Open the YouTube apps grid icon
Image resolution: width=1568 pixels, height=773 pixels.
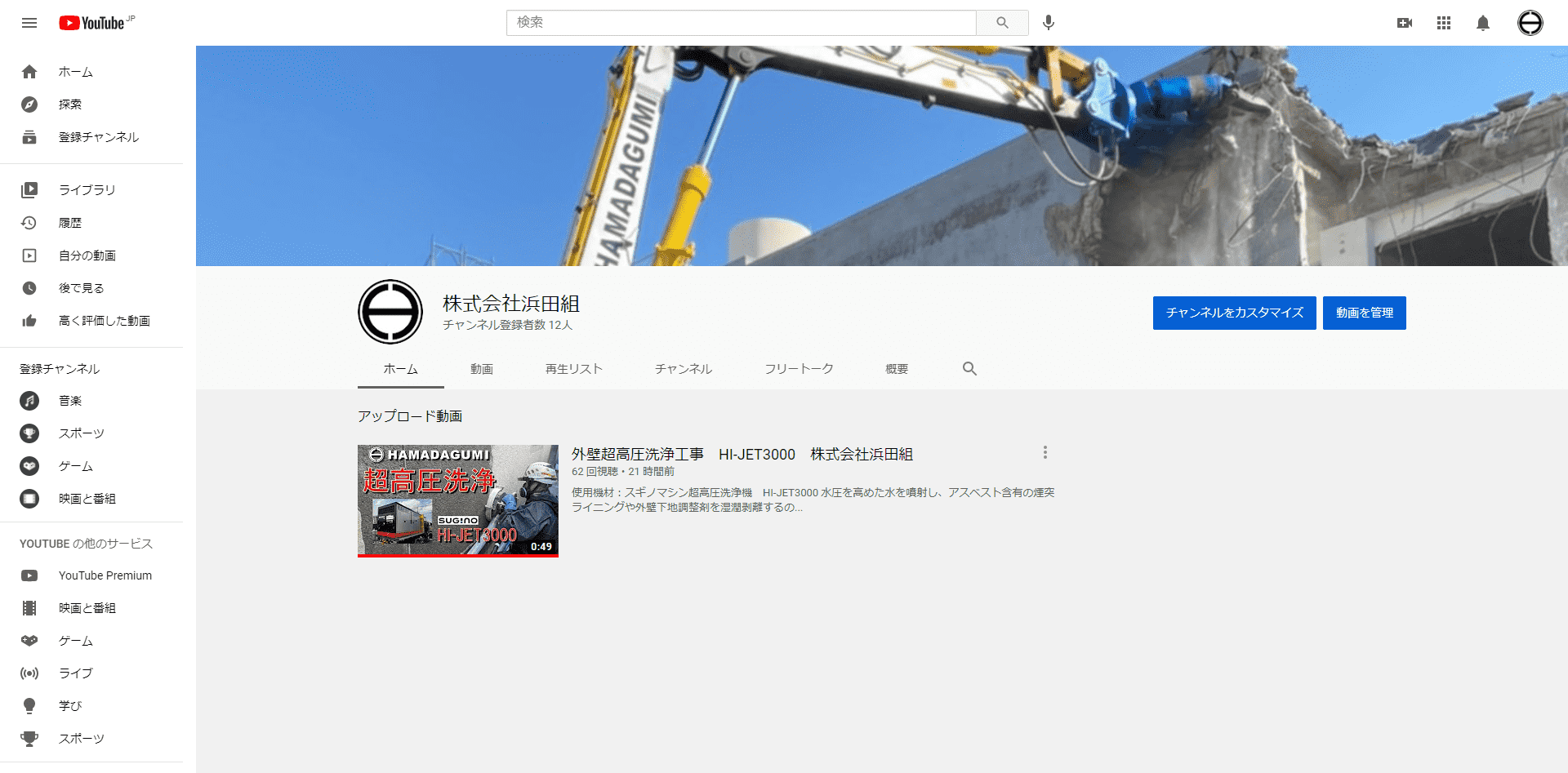1444,23
